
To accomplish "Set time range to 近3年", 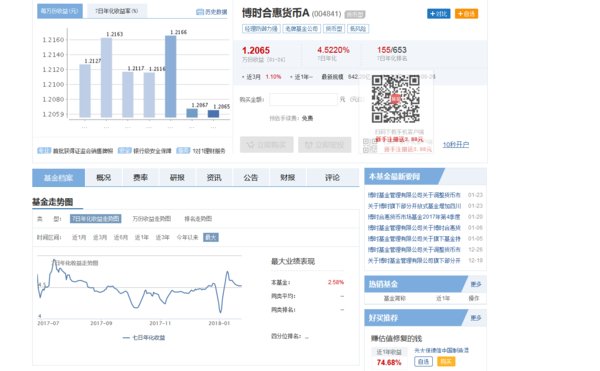I will tap(162, 238).
